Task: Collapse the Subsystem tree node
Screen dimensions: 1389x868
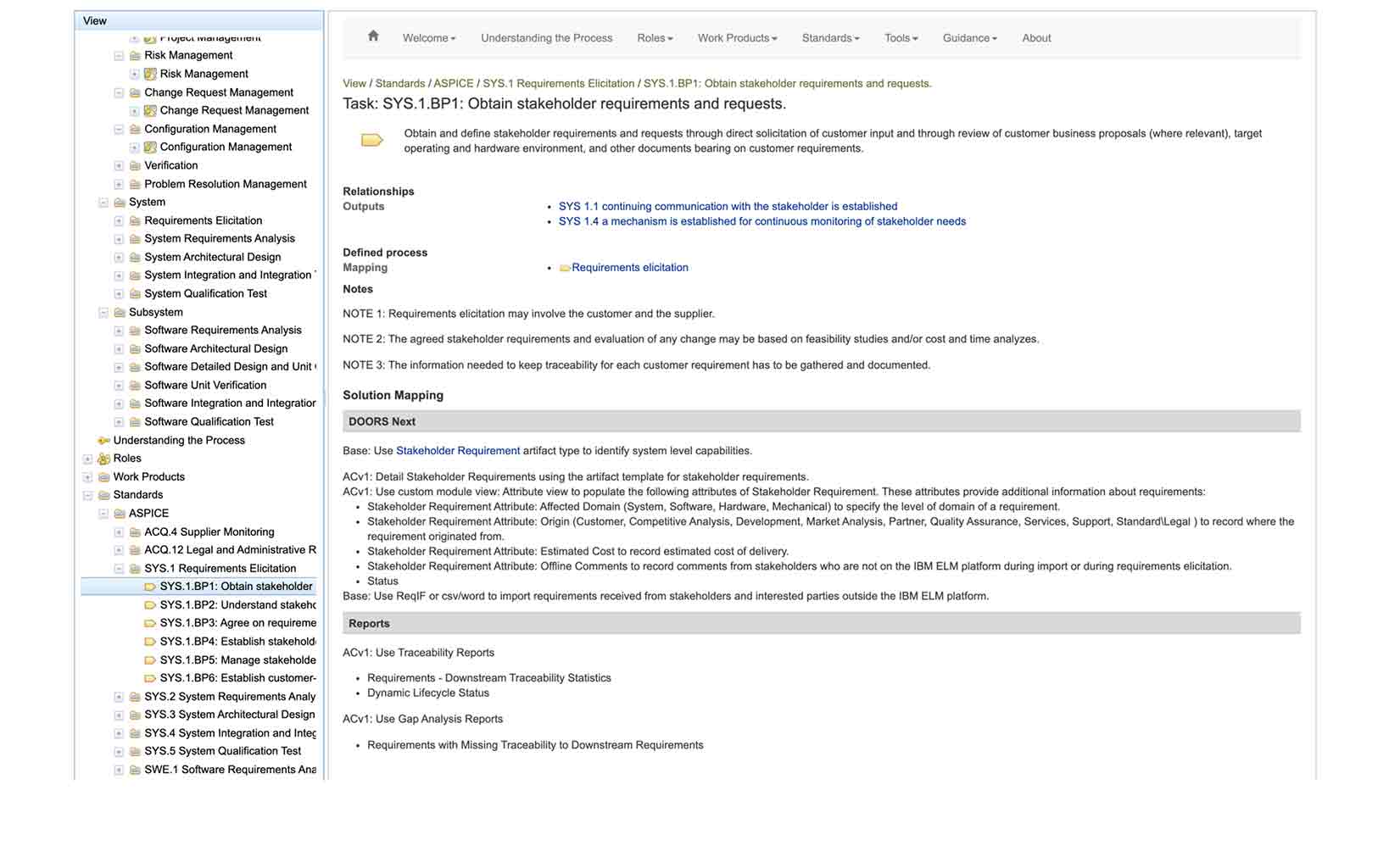Action: [x=103, y=312]
